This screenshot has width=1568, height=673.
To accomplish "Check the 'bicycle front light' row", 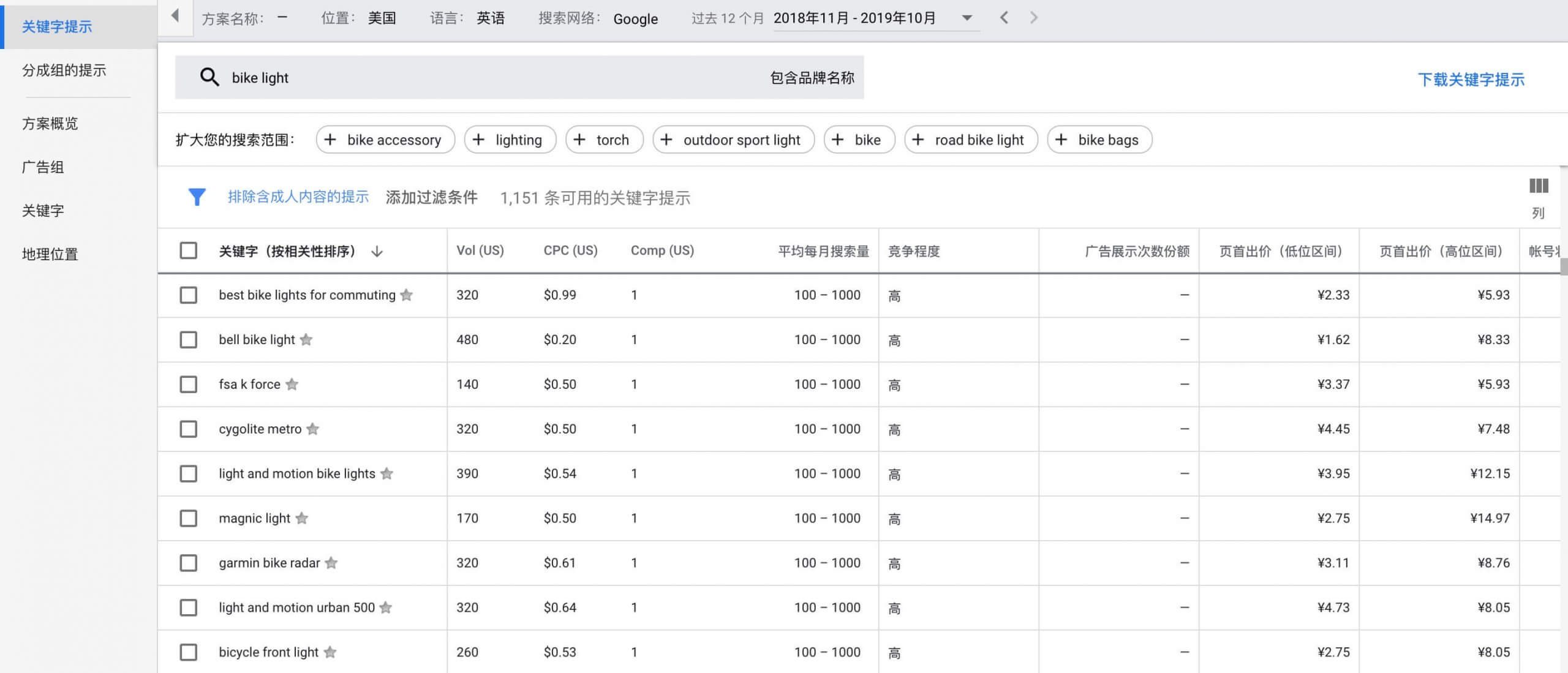I will pyautogui.click(x=189, y=653).
